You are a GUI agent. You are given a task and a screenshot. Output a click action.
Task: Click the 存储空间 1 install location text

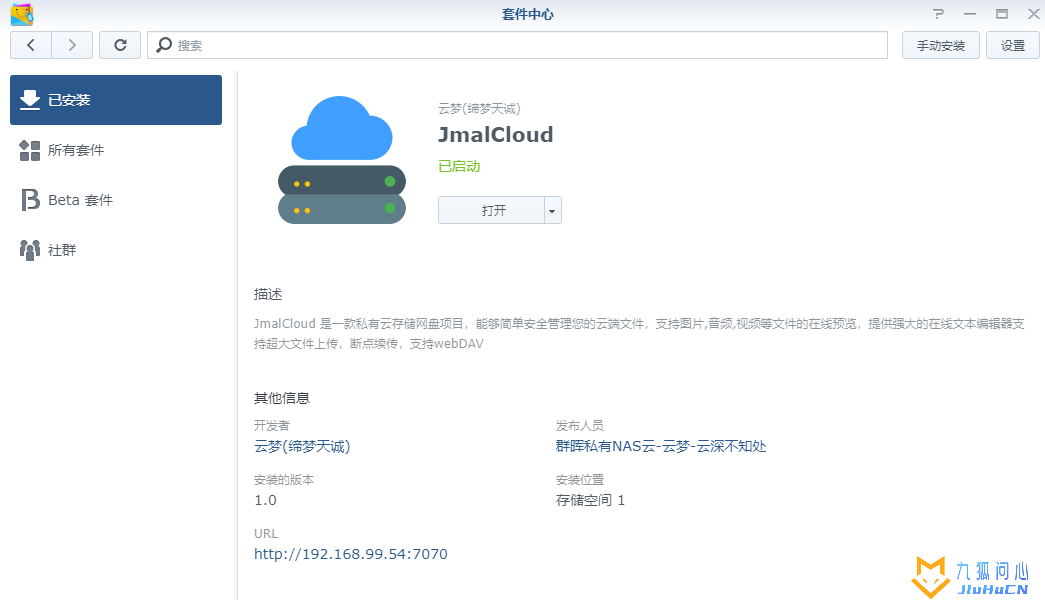tap(590, 500)
